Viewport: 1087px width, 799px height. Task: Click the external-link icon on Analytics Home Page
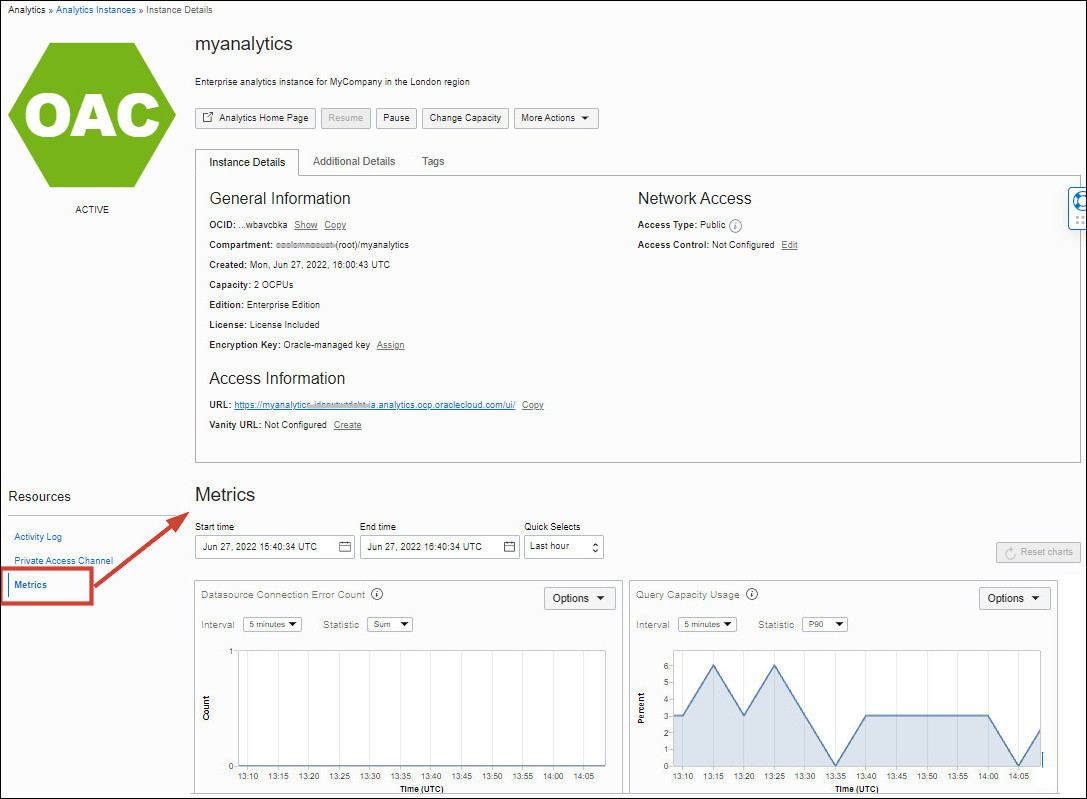point(207,117)
